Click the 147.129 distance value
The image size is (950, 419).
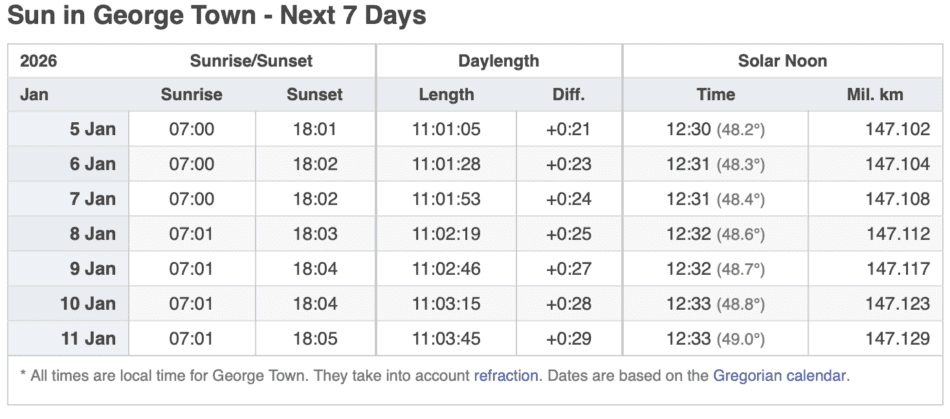coord(897,338)
